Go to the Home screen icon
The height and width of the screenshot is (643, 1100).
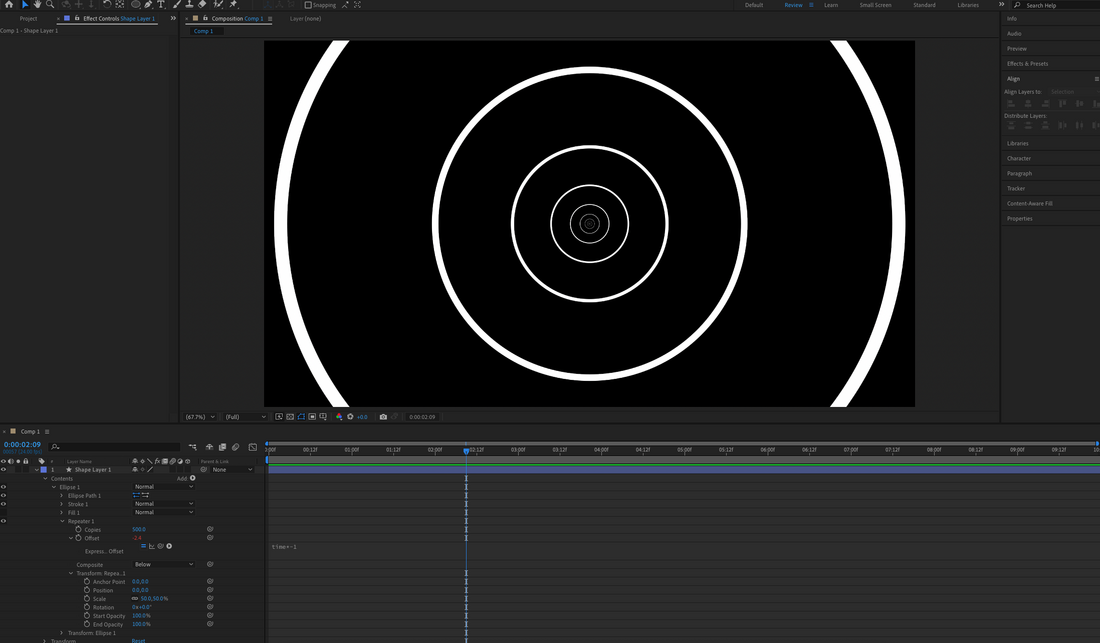coord(9,4)
